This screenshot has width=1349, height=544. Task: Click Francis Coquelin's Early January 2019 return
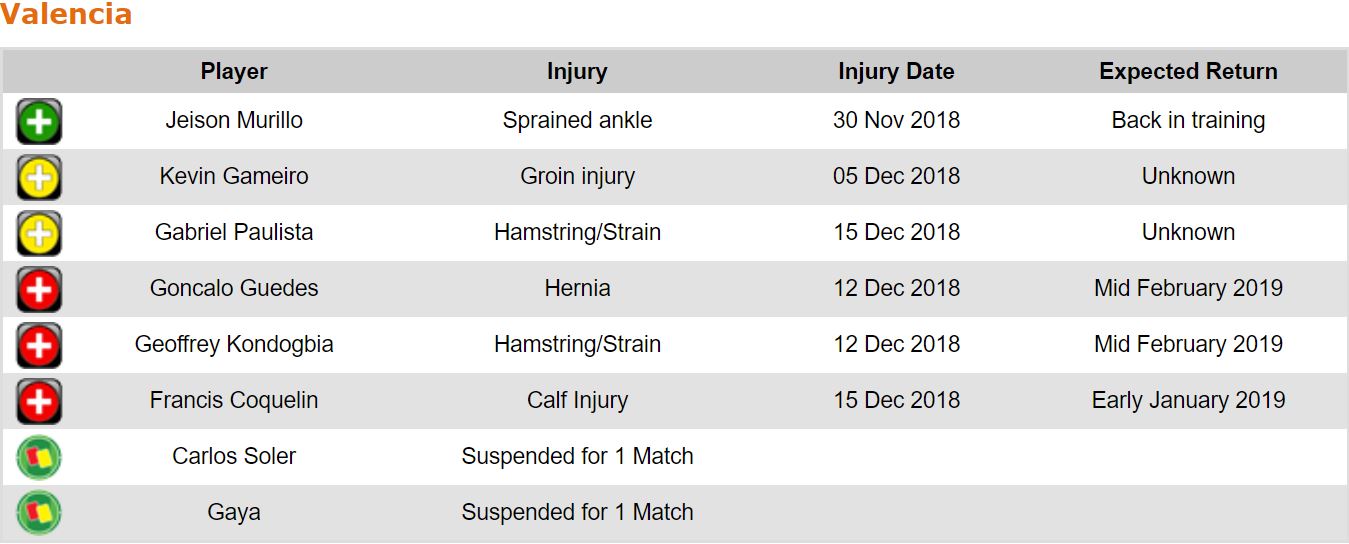[1188, 400]
